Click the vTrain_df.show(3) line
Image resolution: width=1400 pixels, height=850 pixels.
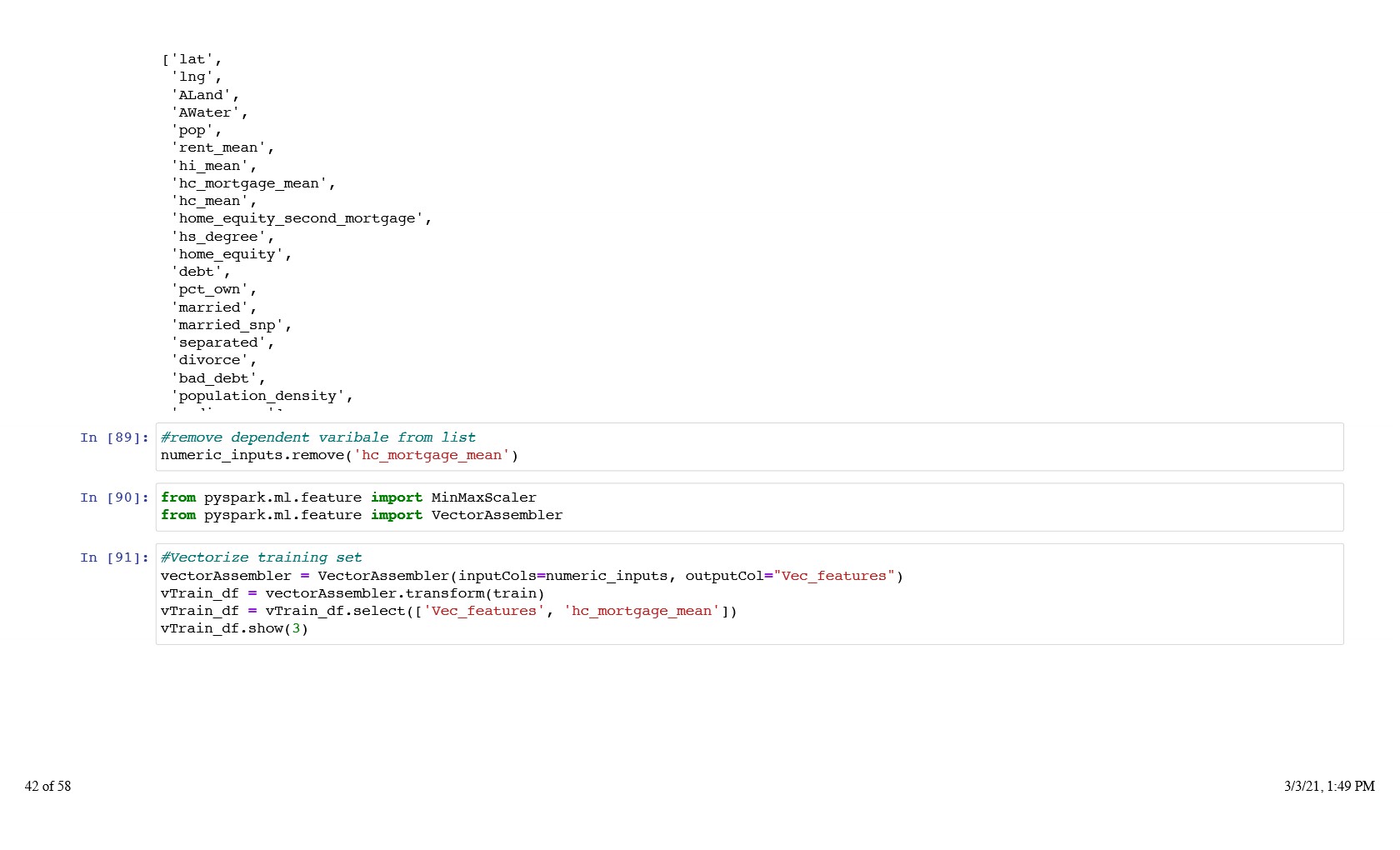pyautogui.click(x=234, y=628)
